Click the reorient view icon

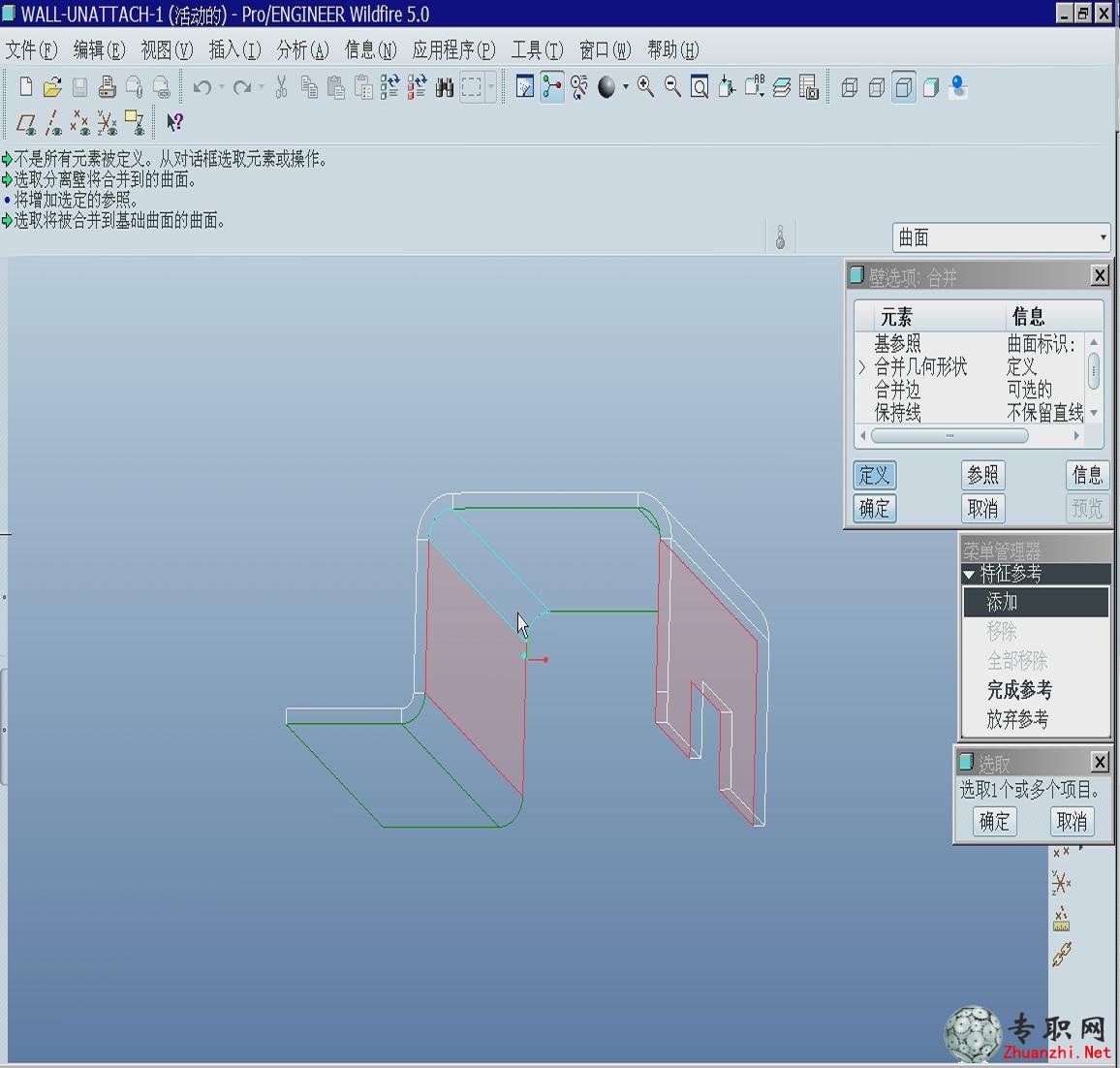pyautogui.click(x=728, y=87)
